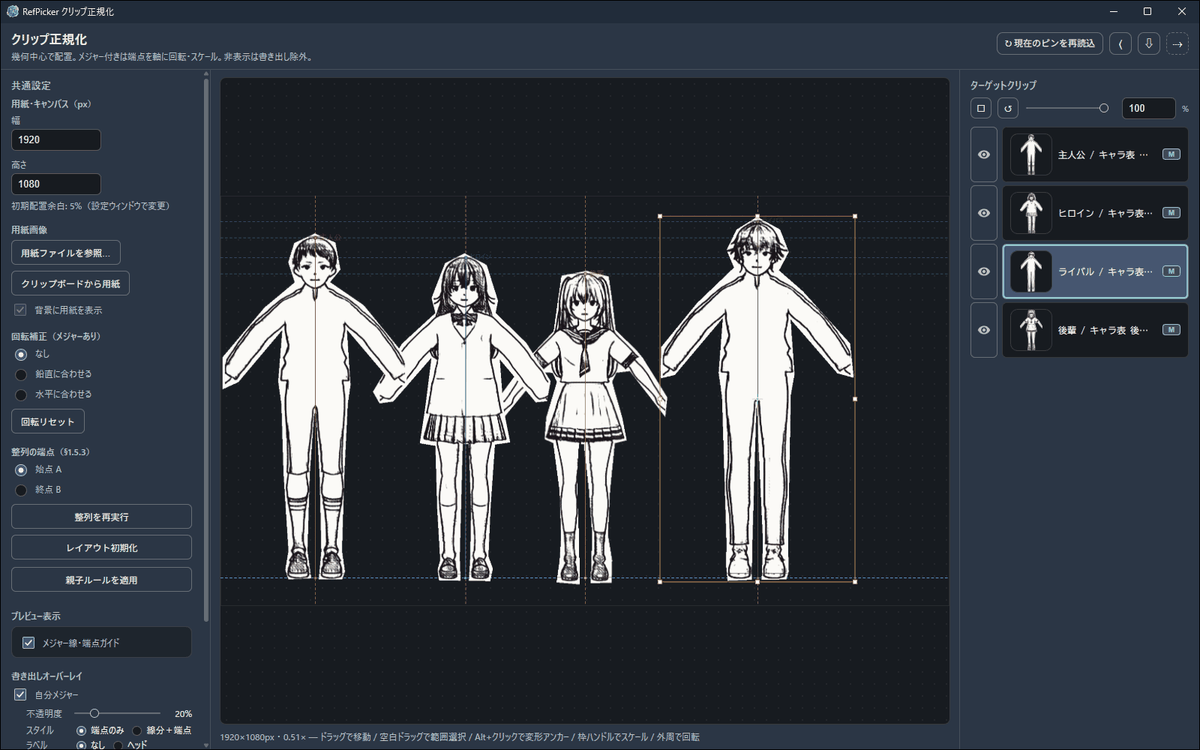Click the M badge on 主人公 clip
The height and width of the screenshot is (750, 1200).
(x=1171, y=155)
